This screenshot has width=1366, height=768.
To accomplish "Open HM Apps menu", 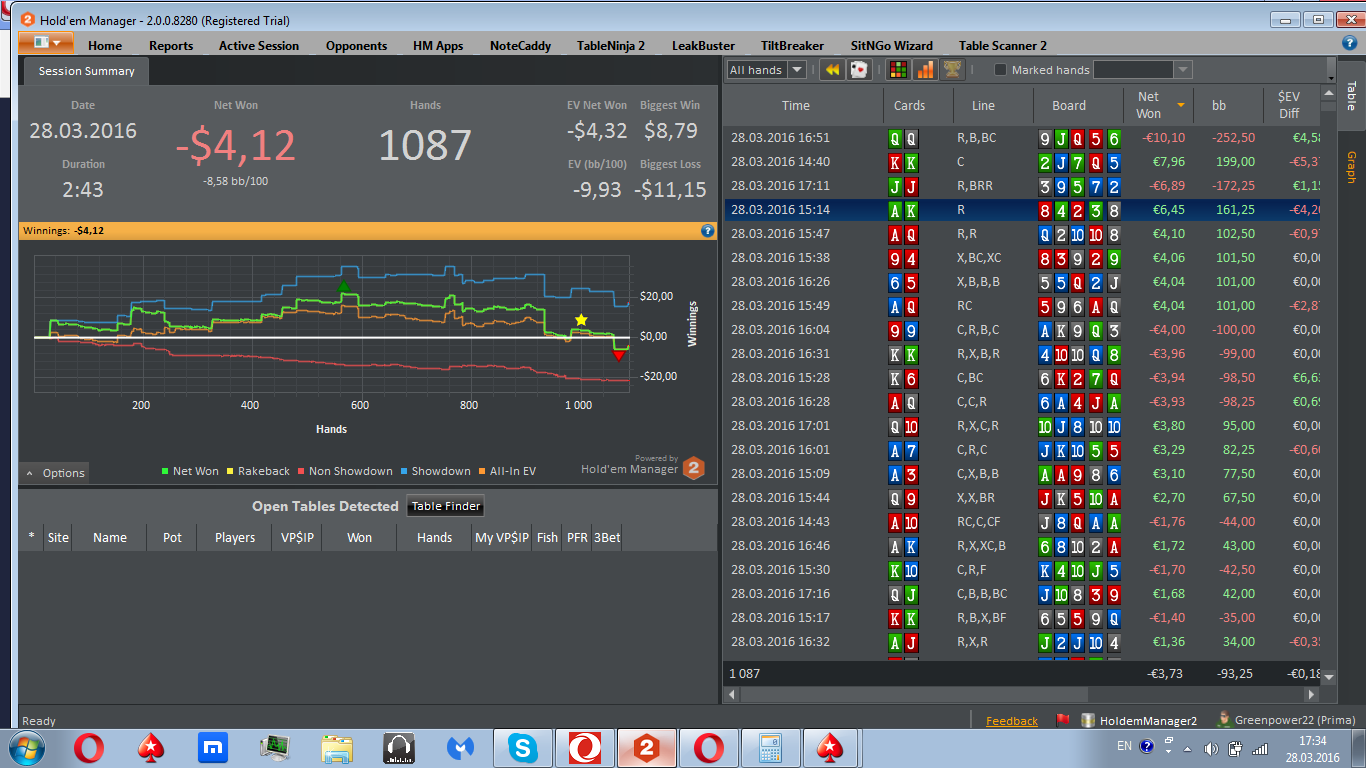I will tap(438, 45).
